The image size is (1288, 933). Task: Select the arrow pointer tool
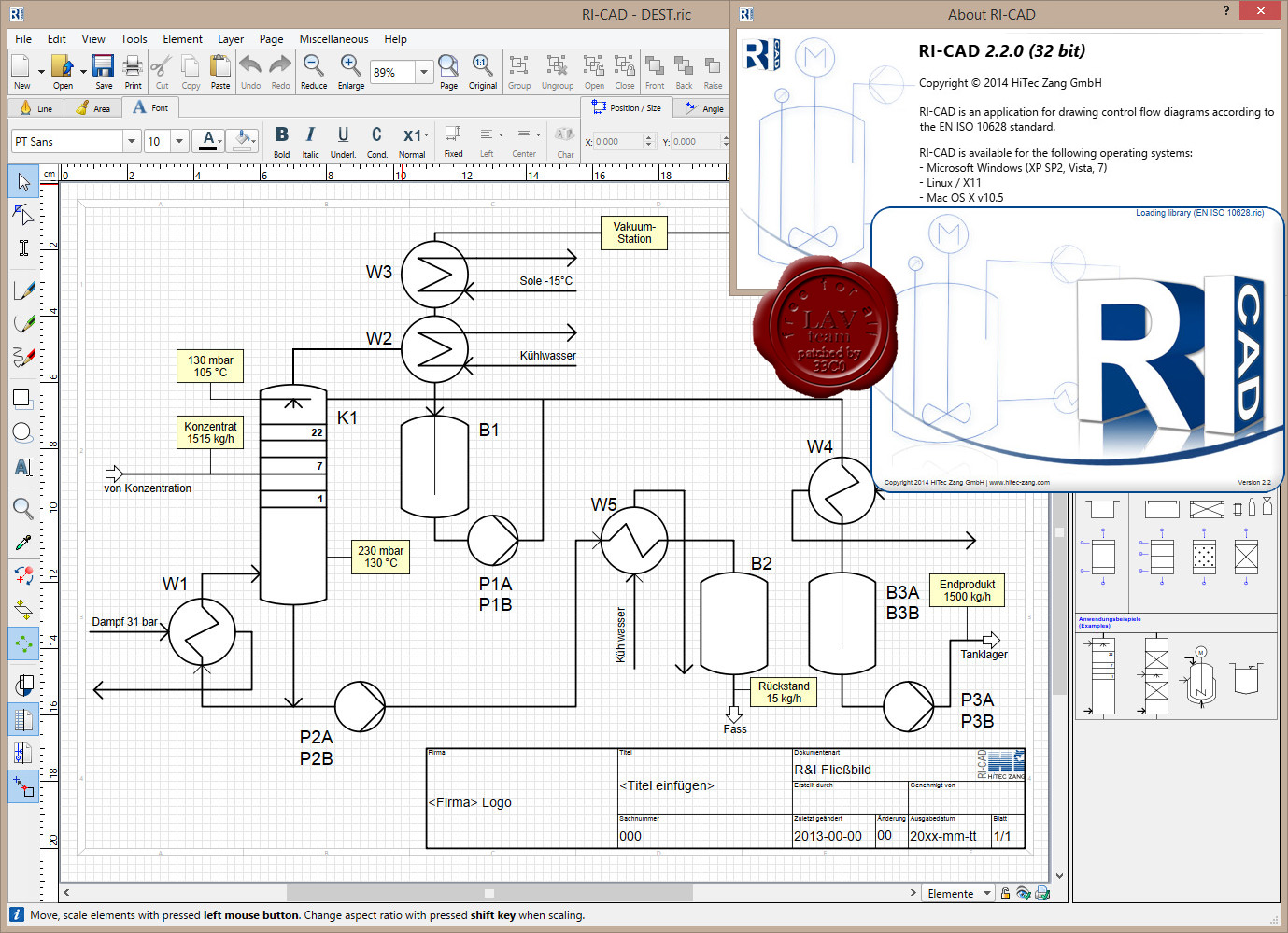point(23,181)
